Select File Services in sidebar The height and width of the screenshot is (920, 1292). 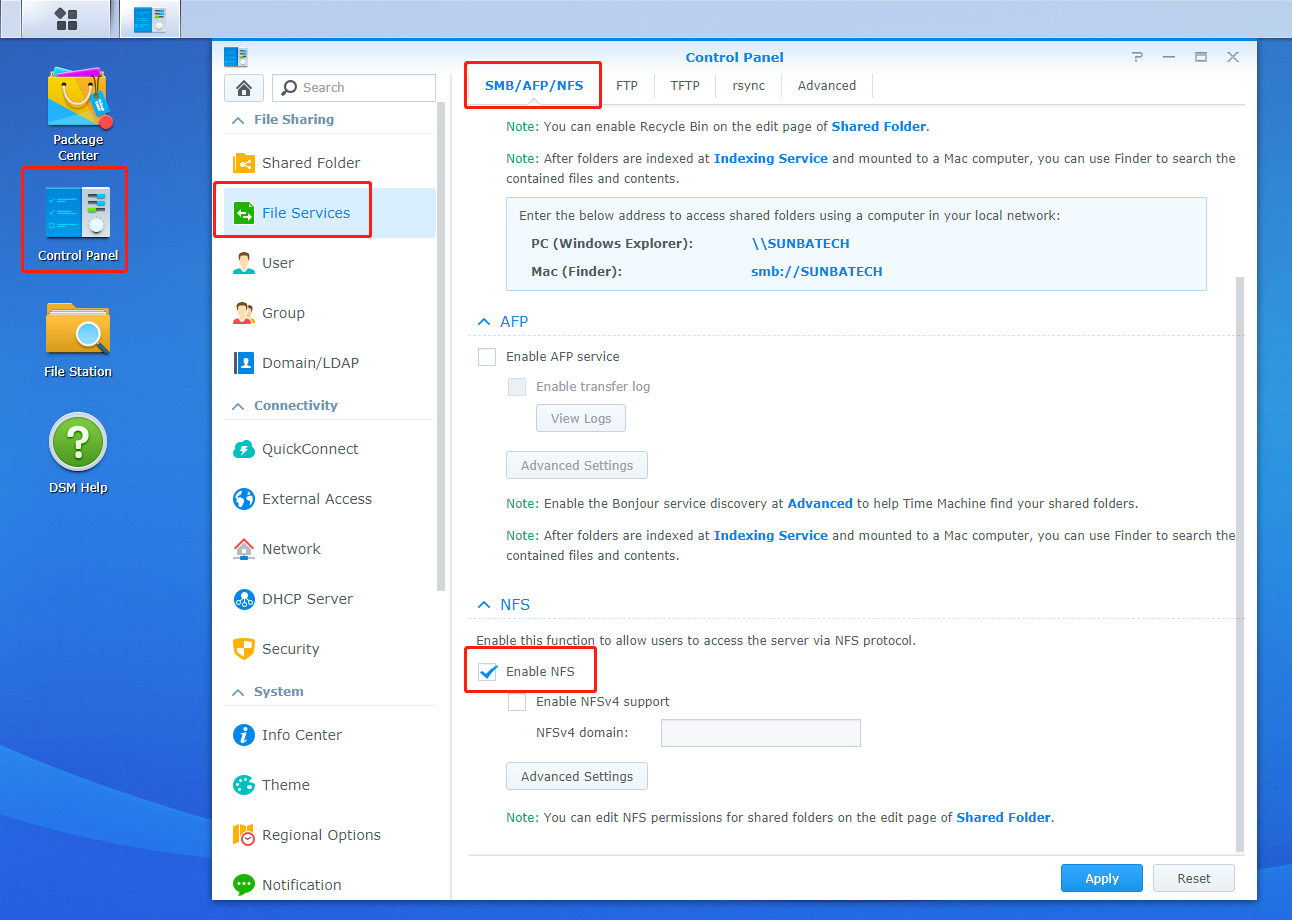pyautogui.click(x=330, y=213)
